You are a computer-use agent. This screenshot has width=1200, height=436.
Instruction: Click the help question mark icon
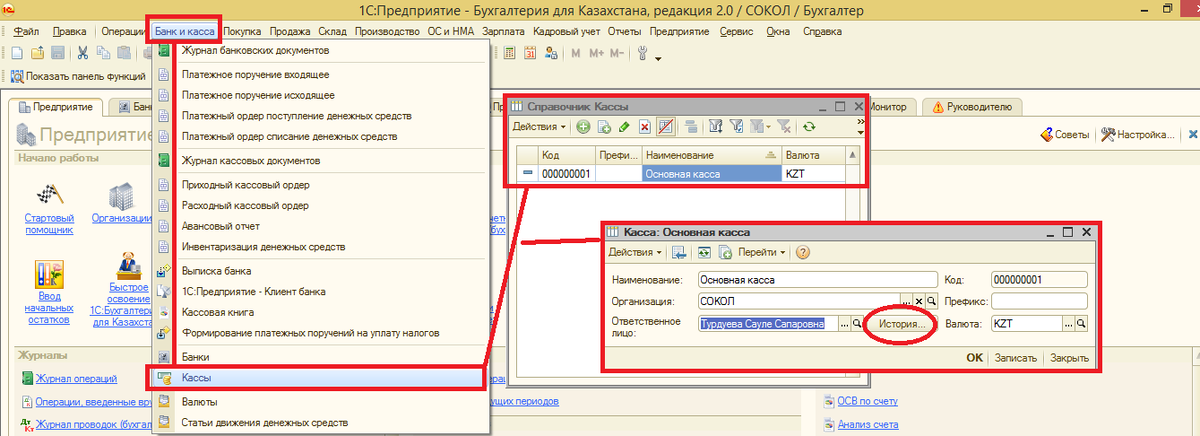click(803, 252)
